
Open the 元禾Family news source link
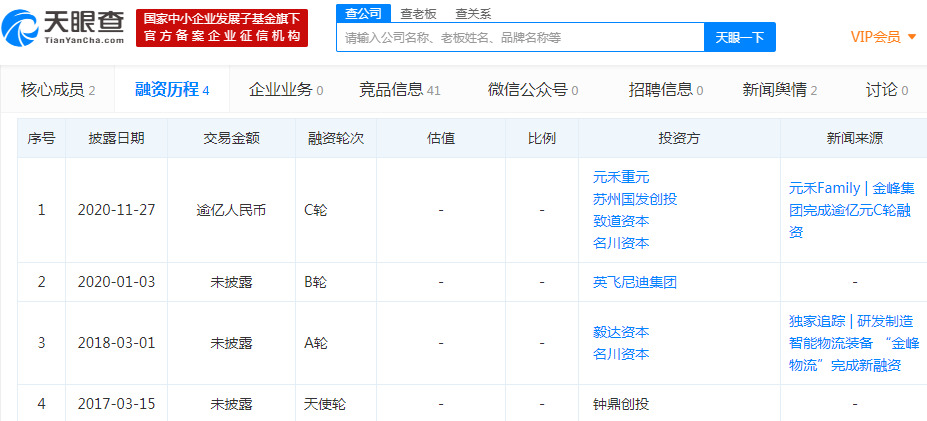point(852,210)
